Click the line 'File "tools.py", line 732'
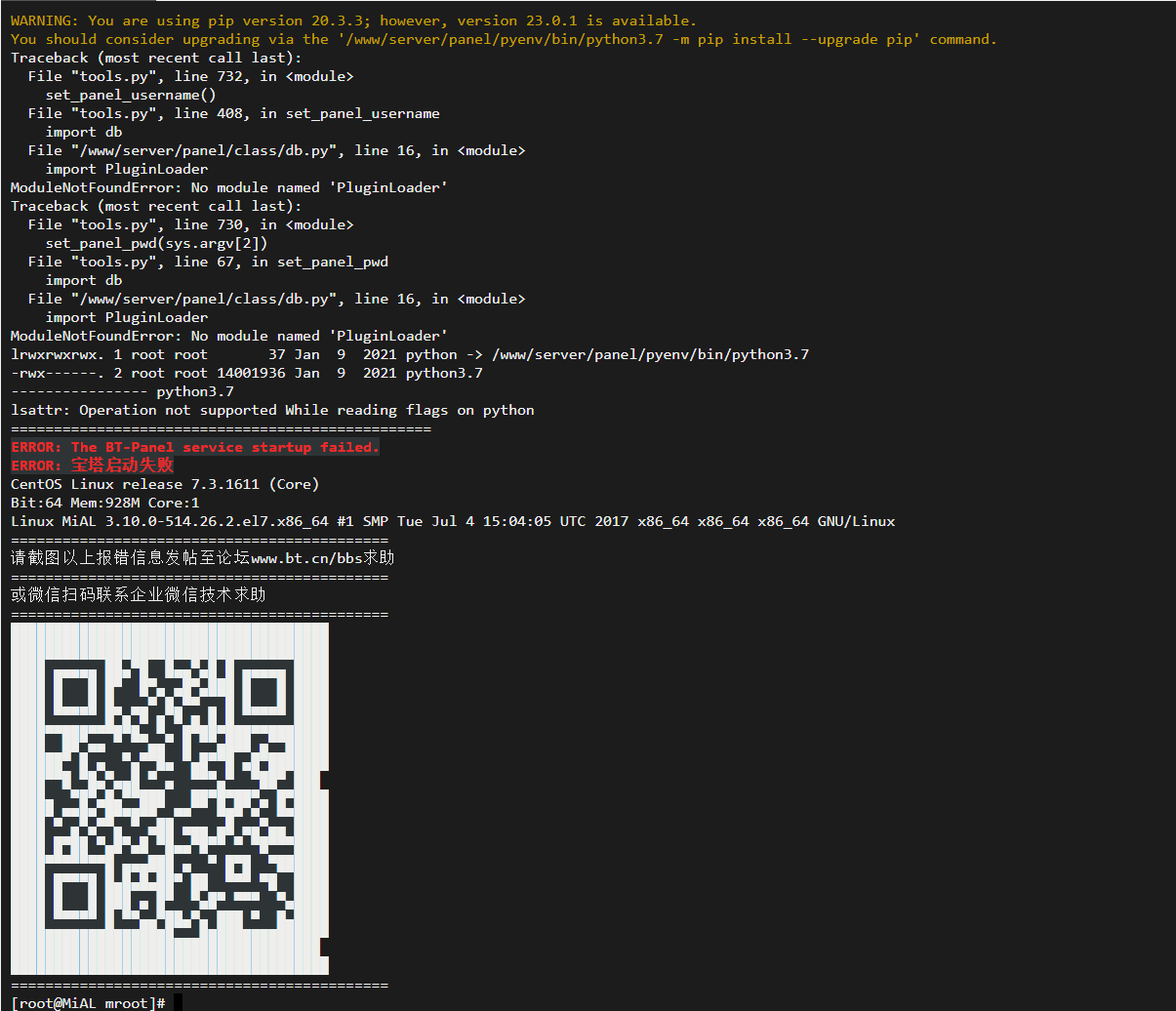 [x=190, y=76]
